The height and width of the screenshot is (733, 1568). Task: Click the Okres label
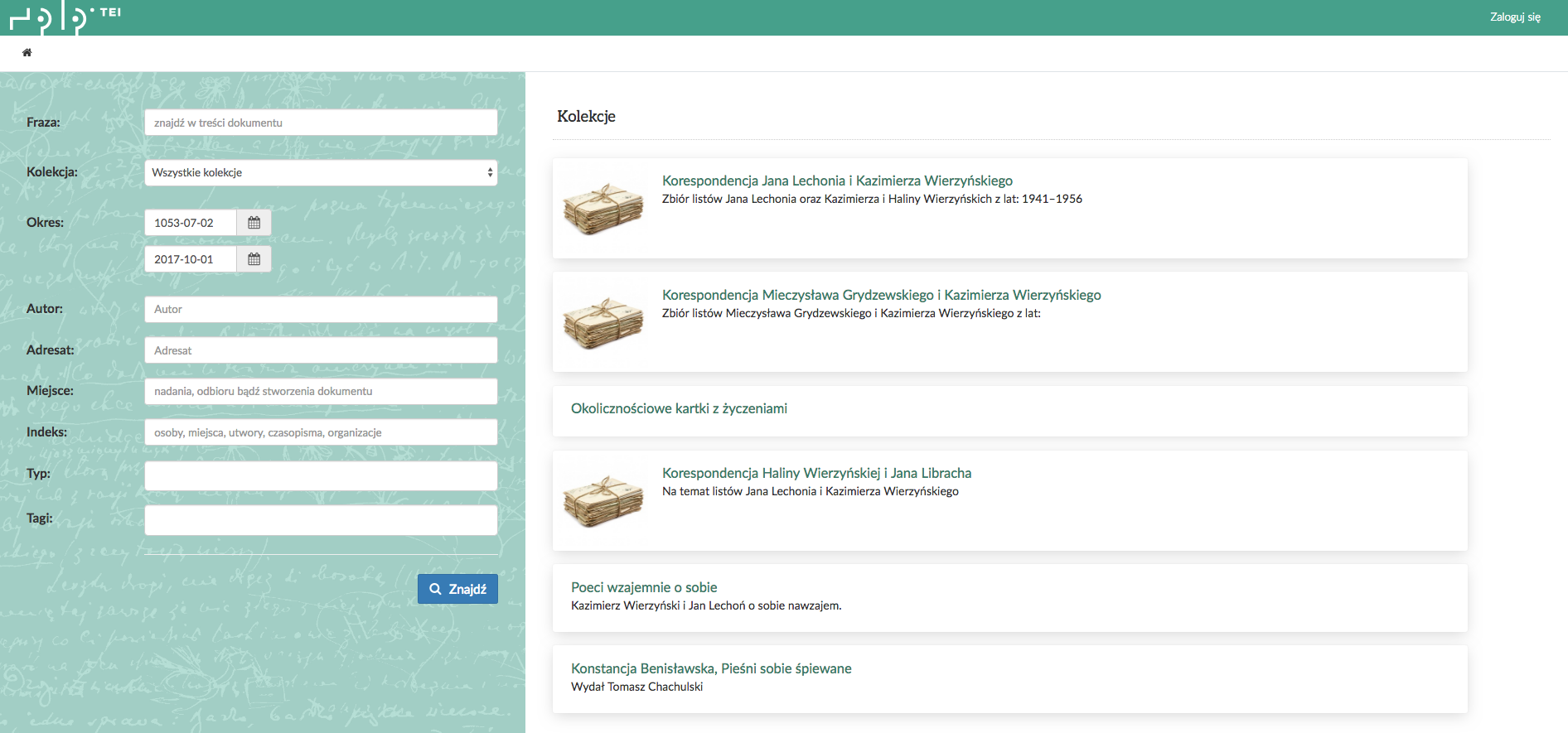coord(45,222)
